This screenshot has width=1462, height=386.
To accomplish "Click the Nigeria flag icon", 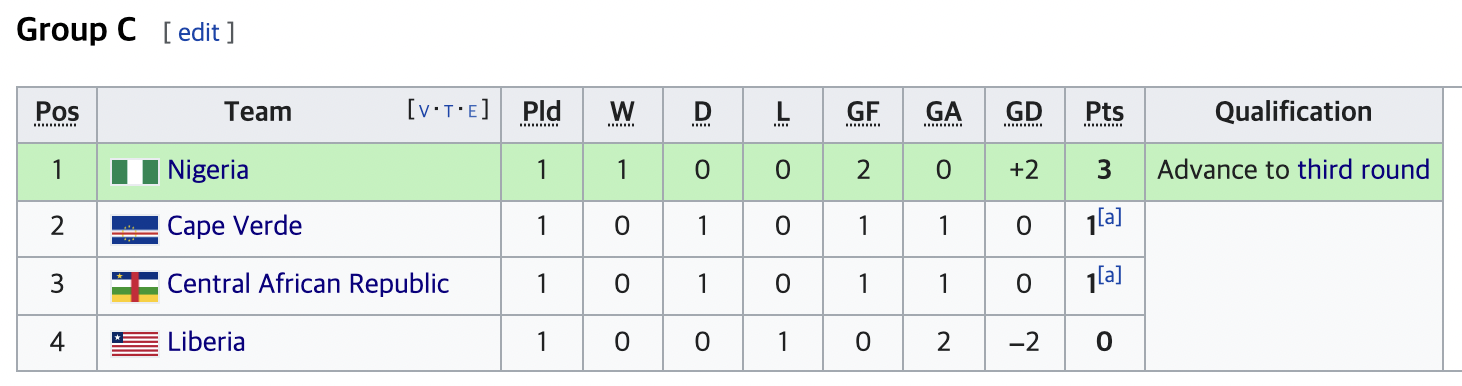I will point(135,172).
